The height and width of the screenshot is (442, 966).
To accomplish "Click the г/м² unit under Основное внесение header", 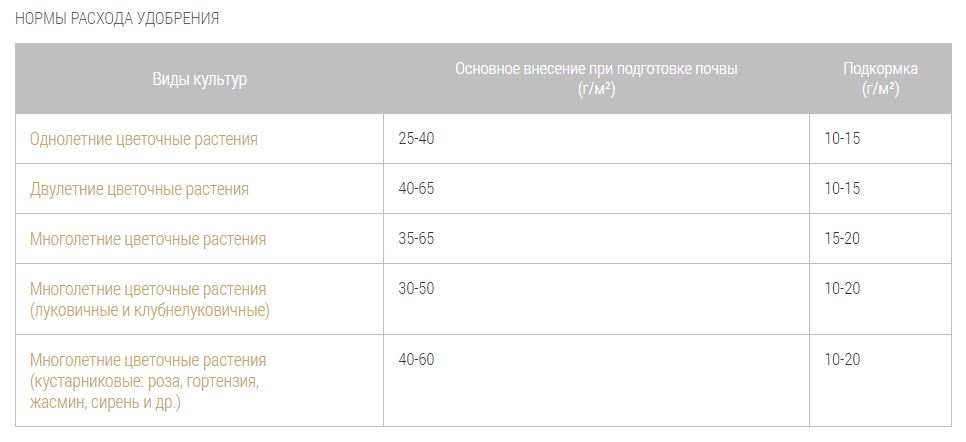I will (x=596, y=89).
